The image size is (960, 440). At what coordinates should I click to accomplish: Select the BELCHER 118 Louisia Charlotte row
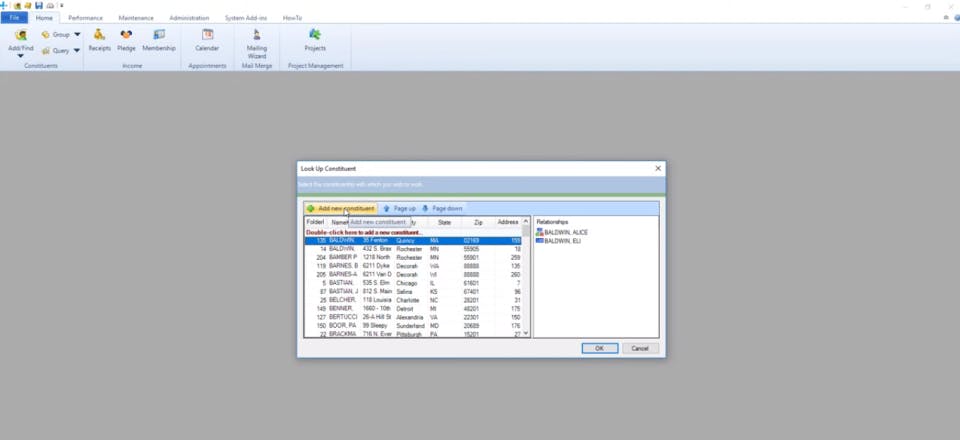point(413,300)
